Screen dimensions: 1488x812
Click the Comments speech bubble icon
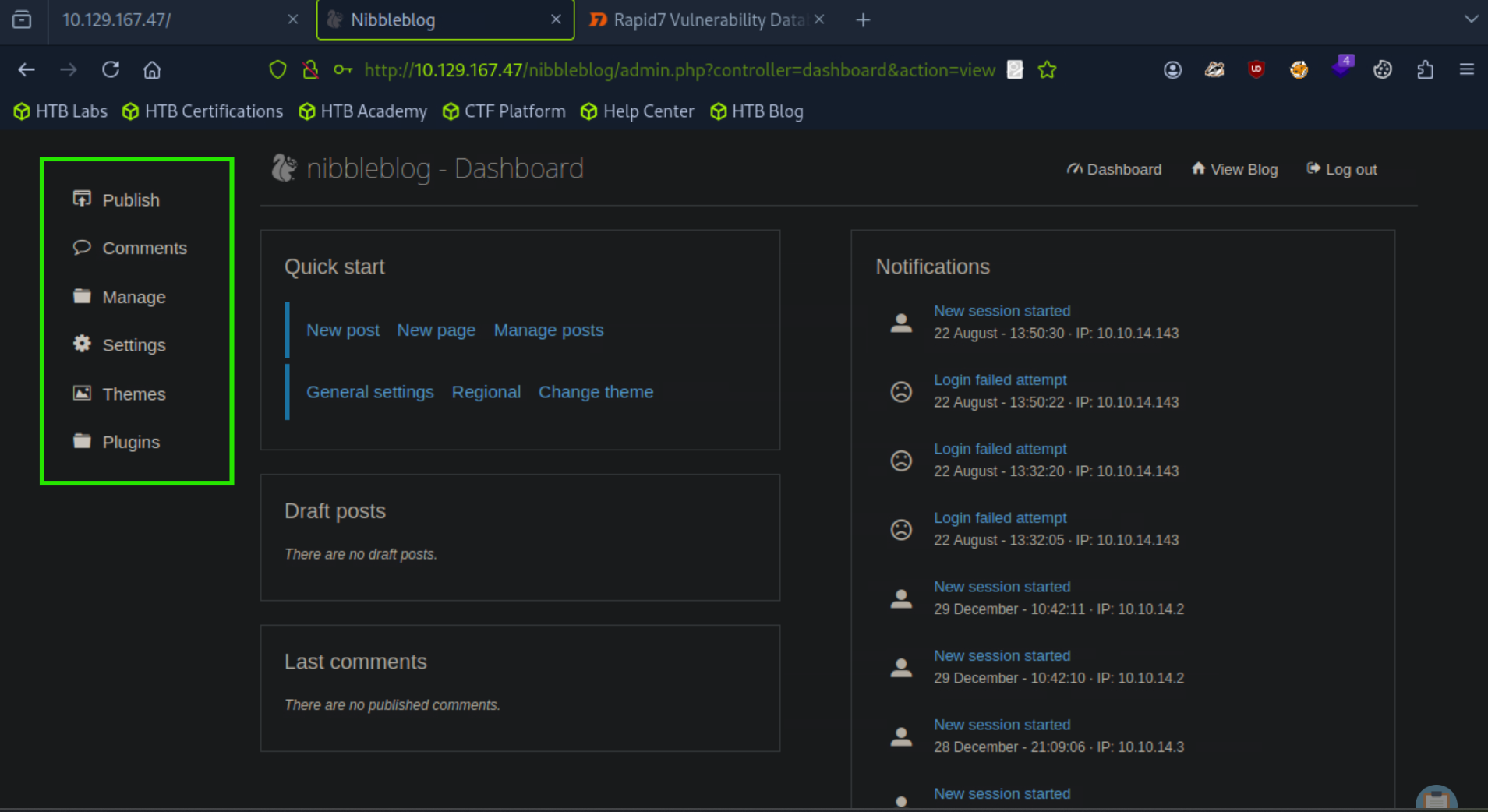point(82,247)
